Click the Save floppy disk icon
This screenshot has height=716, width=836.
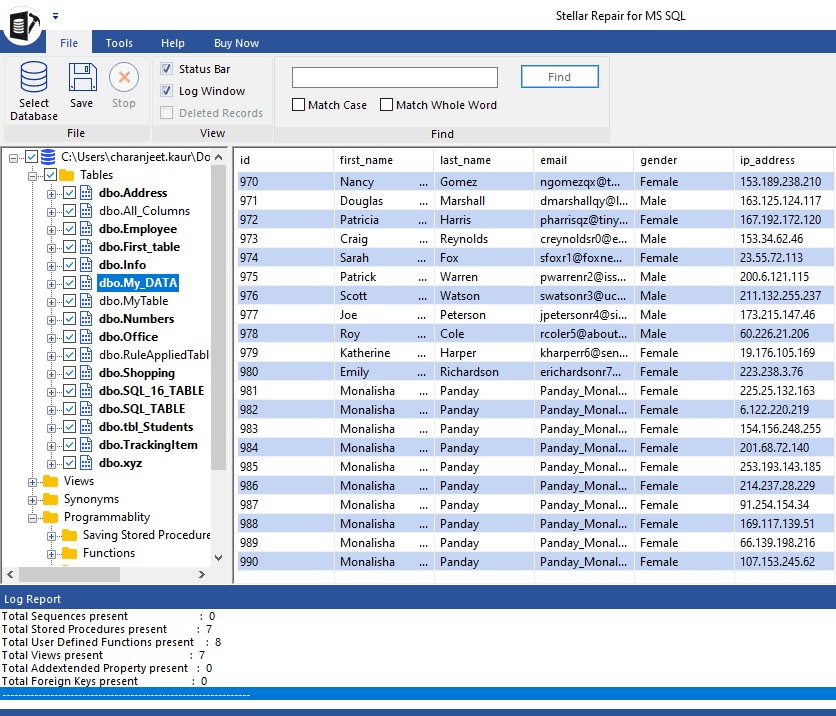click(x=82, y=77)
